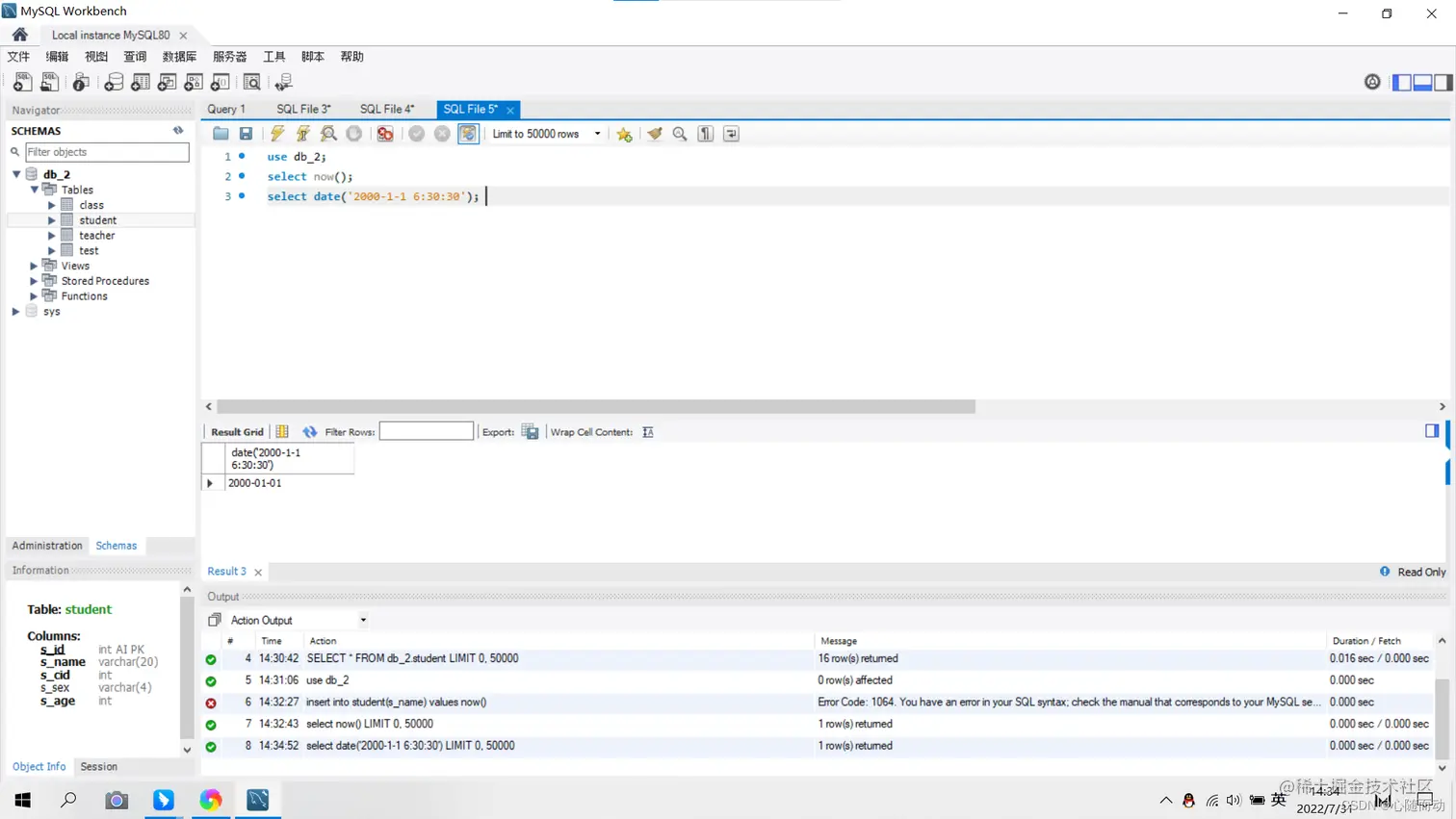Create new table icon

pyautogui.click(x=141, y=82)
